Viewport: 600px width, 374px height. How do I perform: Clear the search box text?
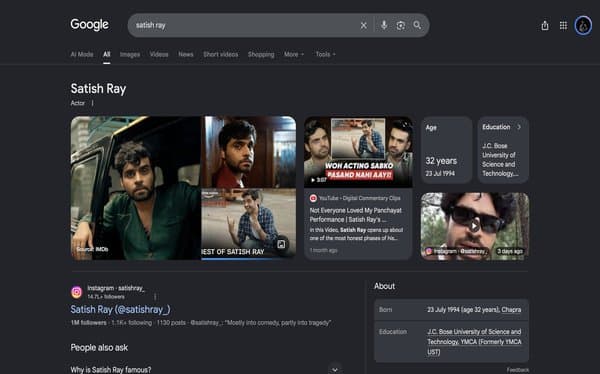tap(364, 26)
